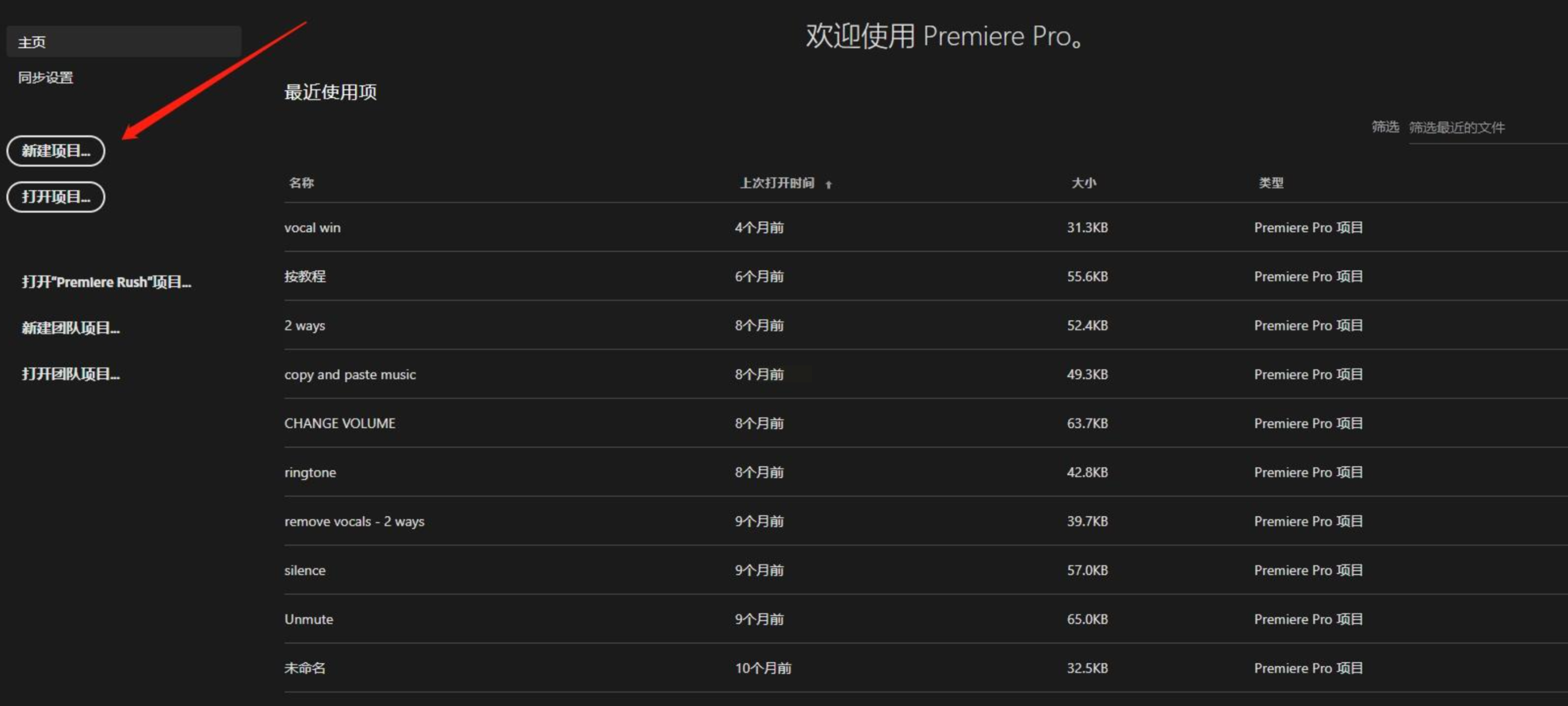Viewport: 1568px width, 706px height.
Task: Open the copy and paste music project
Action: coord(350,374)
